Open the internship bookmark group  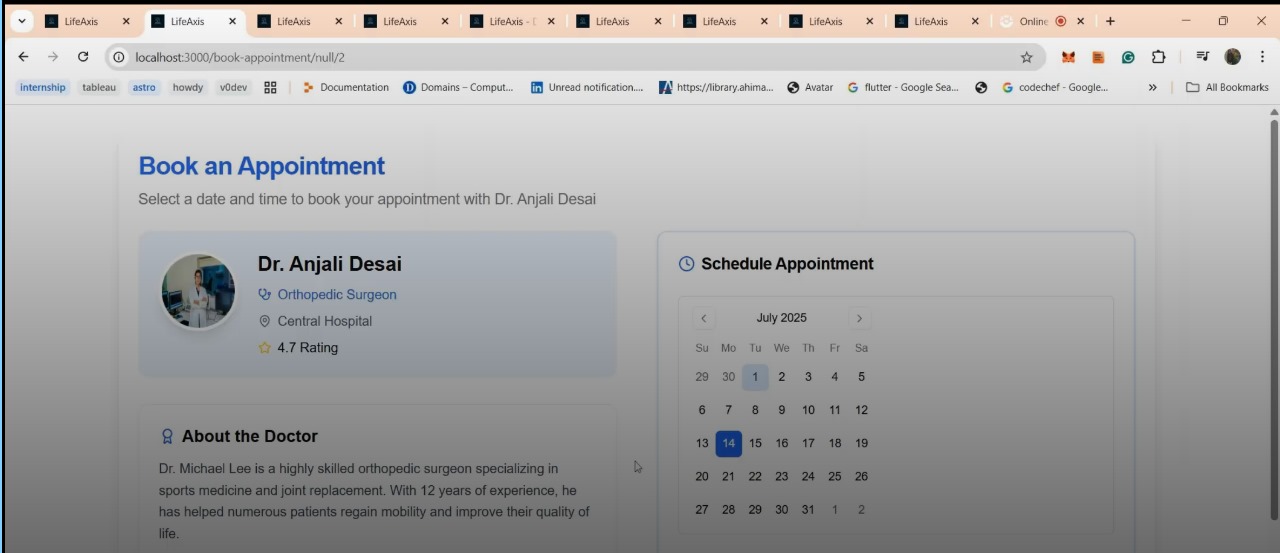(42, 88)
